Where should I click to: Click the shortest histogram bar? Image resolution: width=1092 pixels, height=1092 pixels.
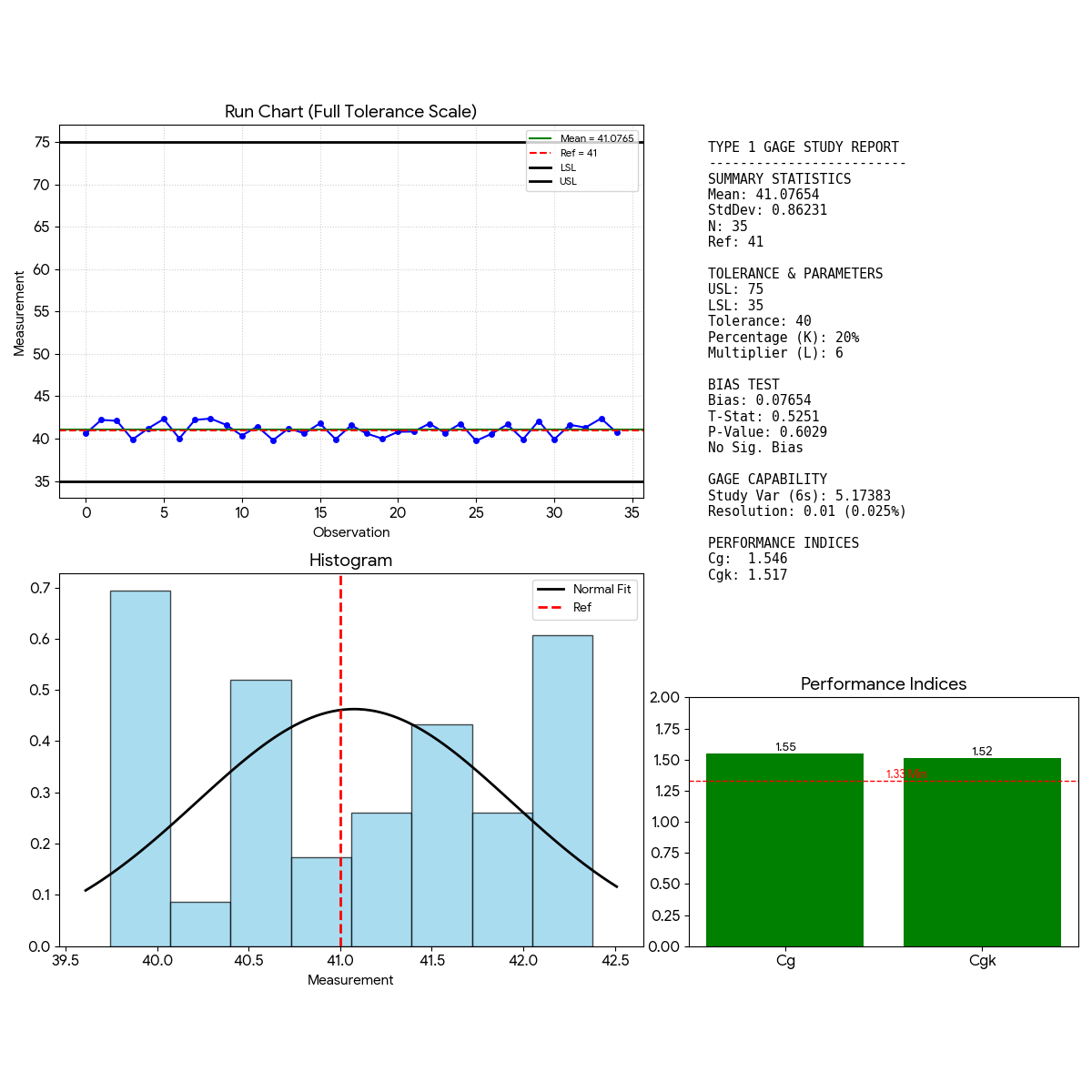tap(200, 924)
